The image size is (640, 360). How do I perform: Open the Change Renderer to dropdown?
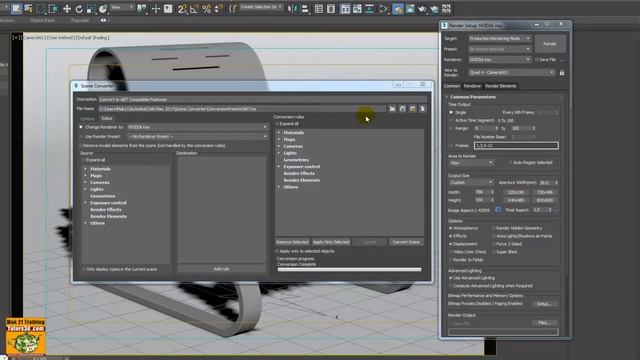(x=197, y=127)
